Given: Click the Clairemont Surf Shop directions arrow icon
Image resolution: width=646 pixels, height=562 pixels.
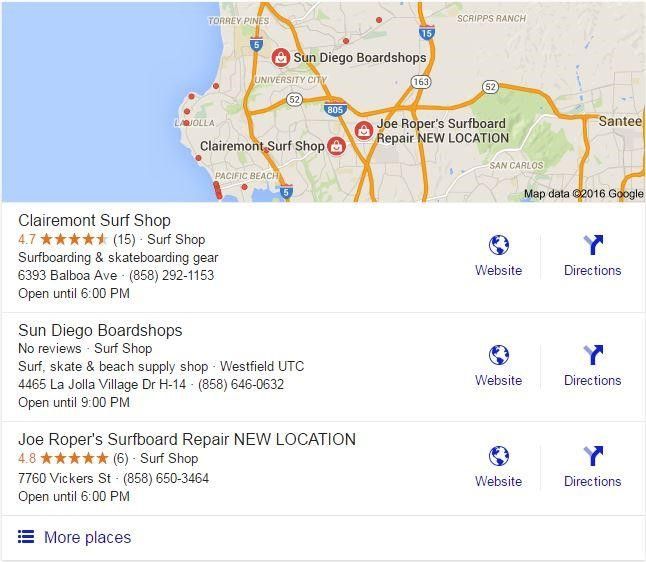Looking at the screenshot, I should coord(592,245).
